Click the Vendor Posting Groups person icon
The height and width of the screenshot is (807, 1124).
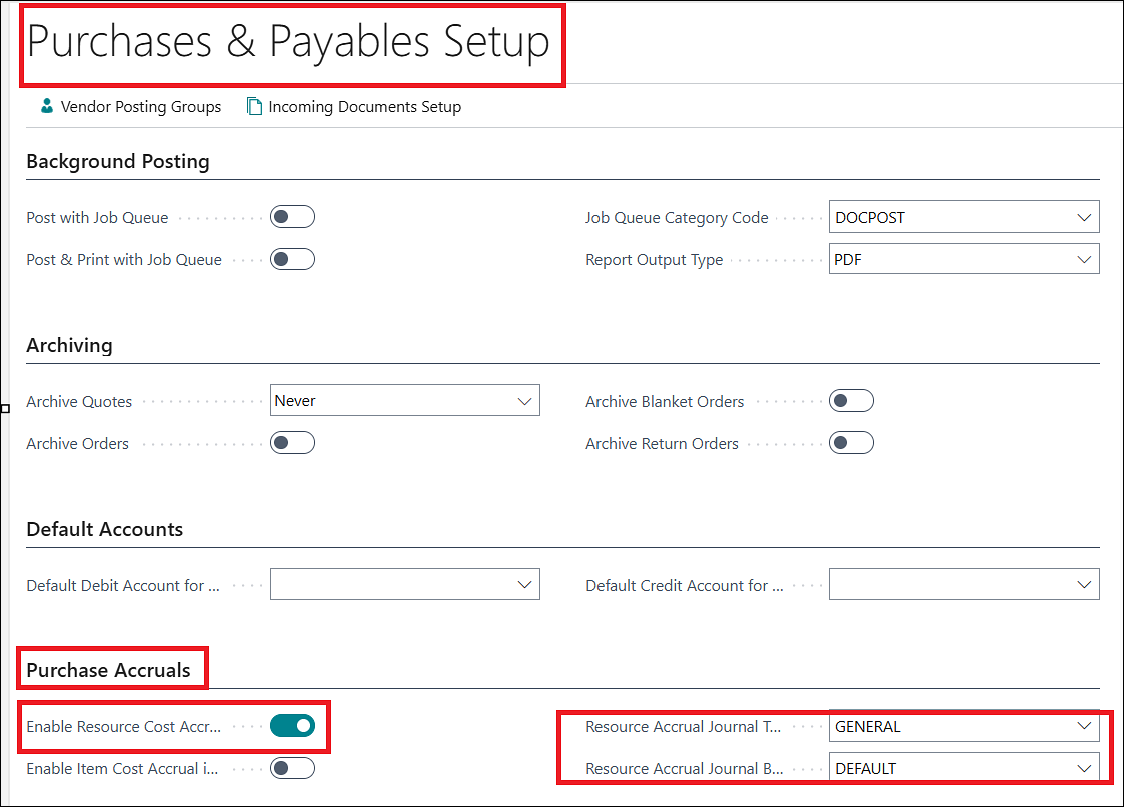click(x=47, y=106)
